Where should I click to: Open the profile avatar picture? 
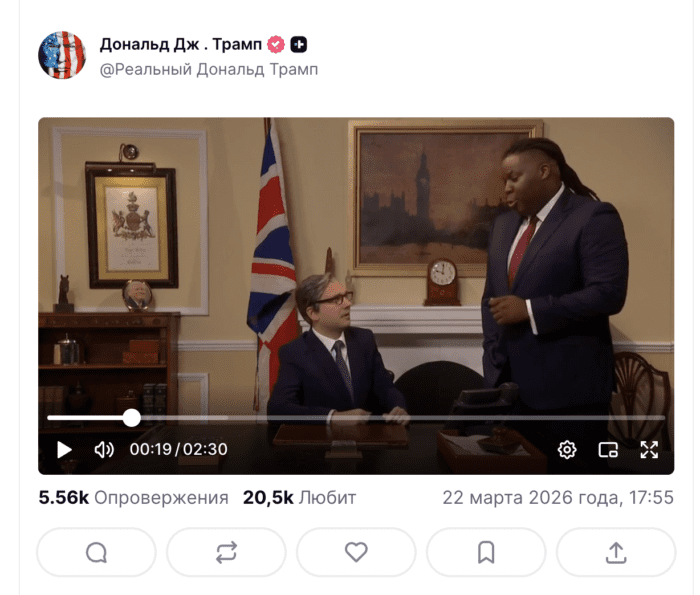62,55
